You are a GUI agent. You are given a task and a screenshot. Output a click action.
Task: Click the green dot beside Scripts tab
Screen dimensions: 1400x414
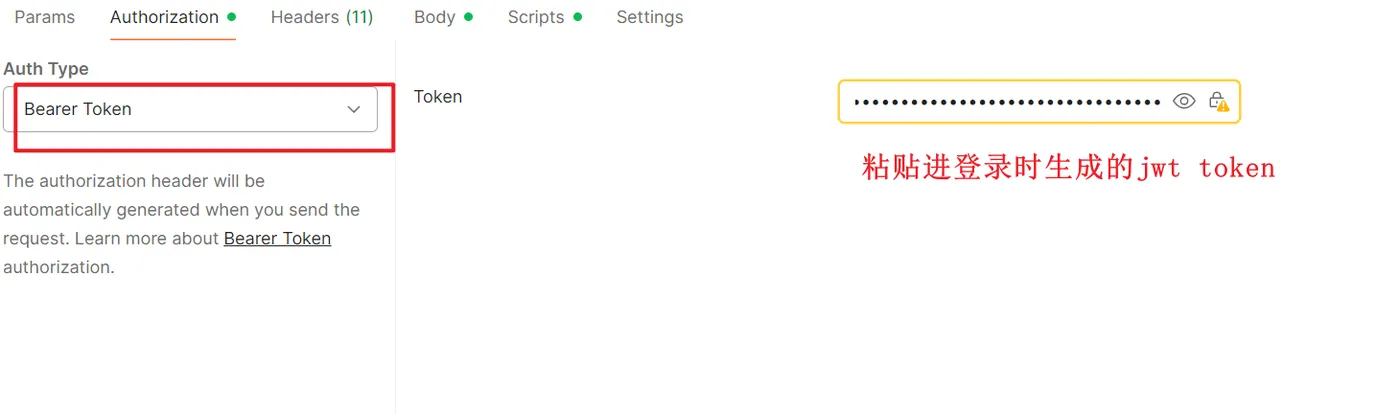click(x=578, y=17)
